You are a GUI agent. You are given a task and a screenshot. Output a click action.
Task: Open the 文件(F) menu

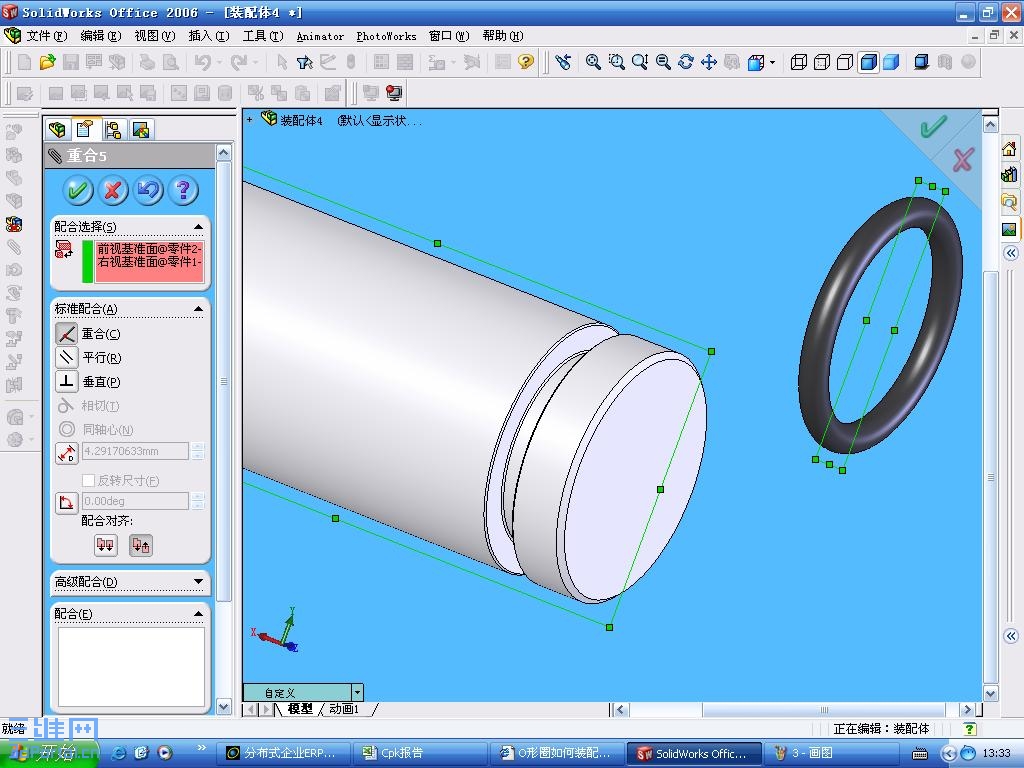tap(46, 36)
